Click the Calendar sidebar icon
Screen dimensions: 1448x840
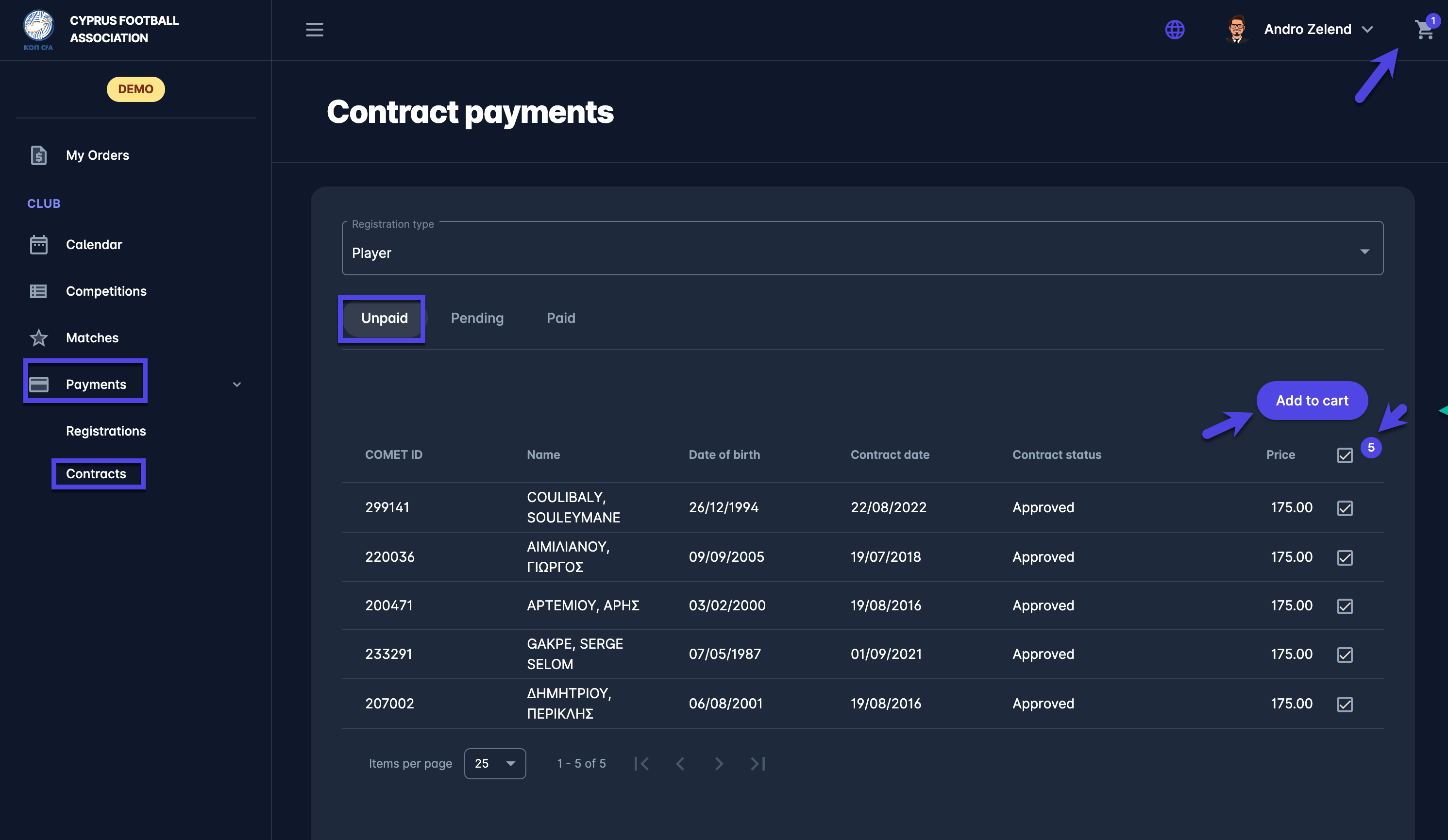[x=38, y=245]
